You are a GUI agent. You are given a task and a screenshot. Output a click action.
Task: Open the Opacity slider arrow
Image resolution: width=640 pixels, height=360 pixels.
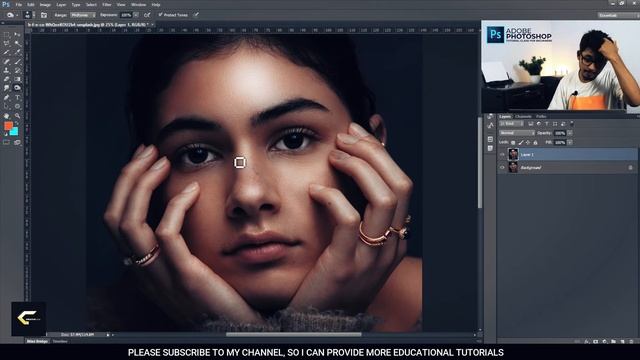(x=570, y=133)
